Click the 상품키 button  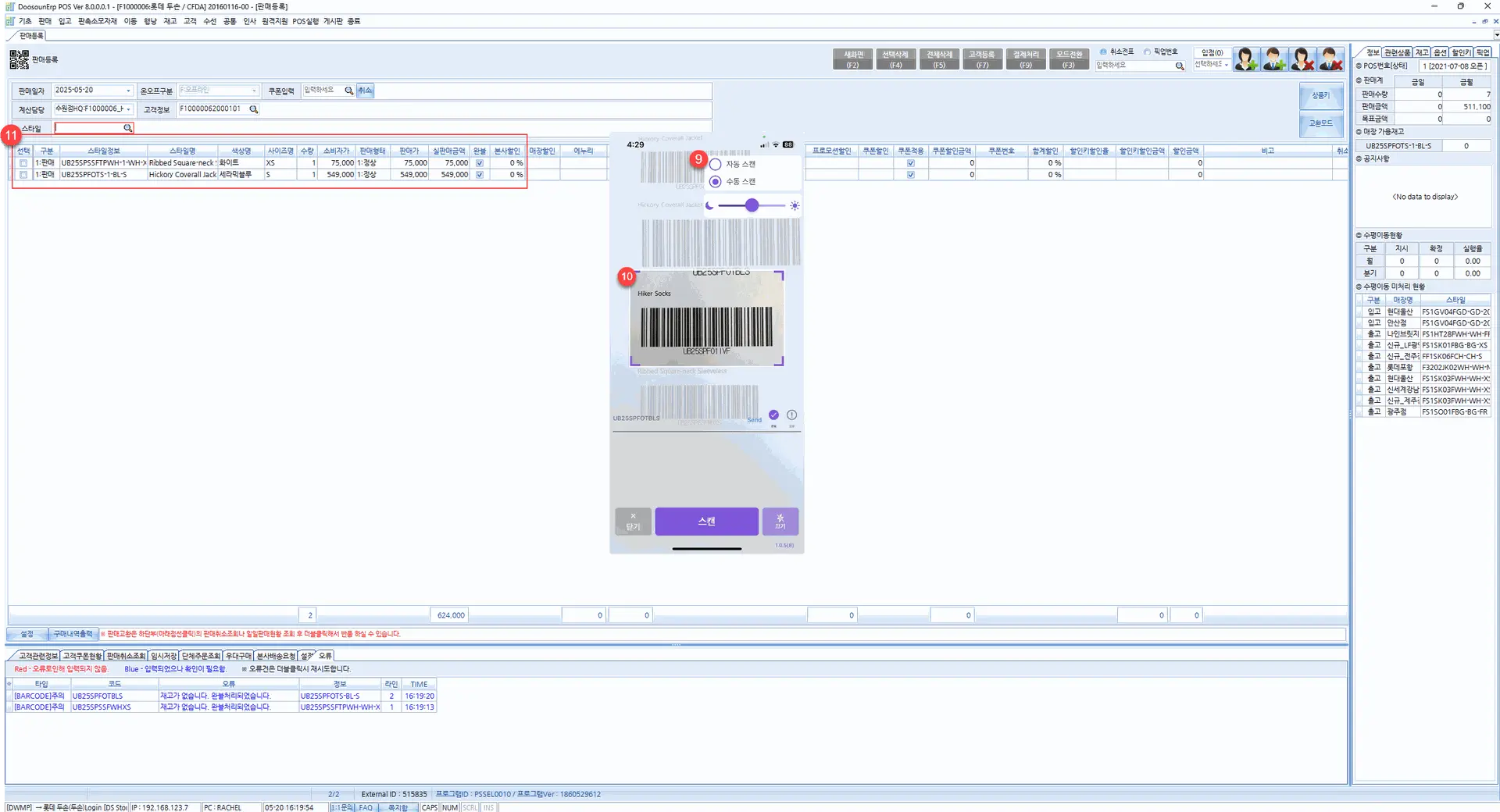tap(1320, 95)
